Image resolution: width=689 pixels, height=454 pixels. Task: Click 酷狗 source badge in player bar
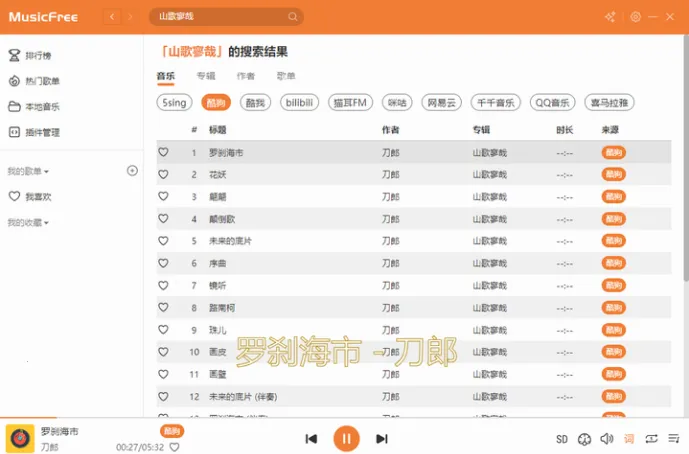172,431
